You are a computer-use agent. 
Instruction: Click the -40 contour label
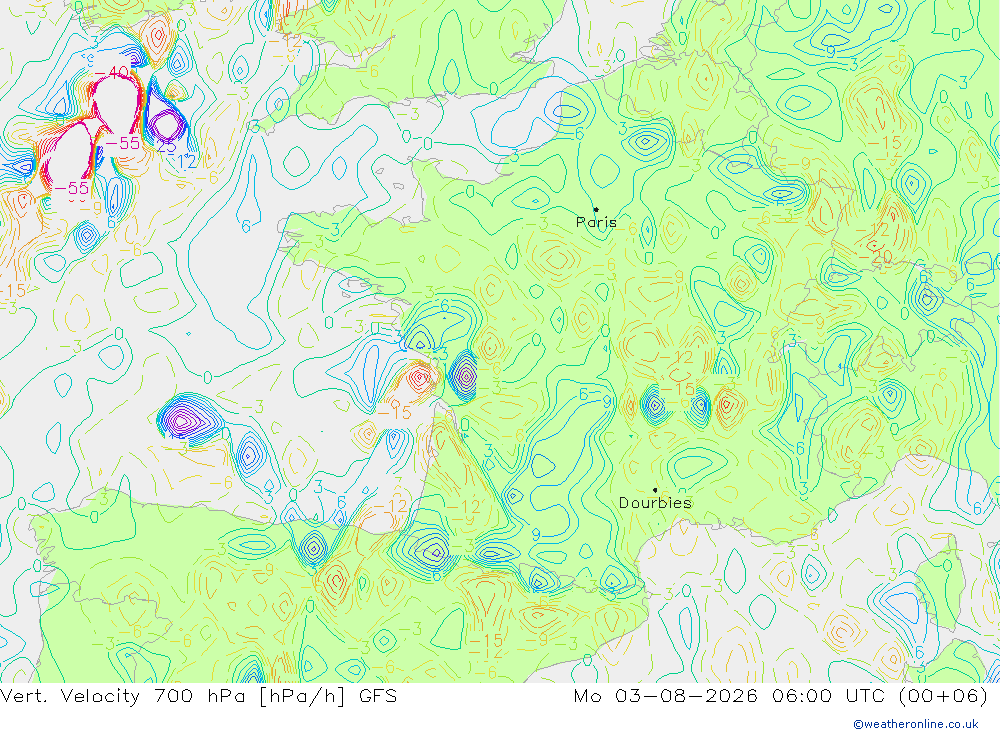click(112, 73)
